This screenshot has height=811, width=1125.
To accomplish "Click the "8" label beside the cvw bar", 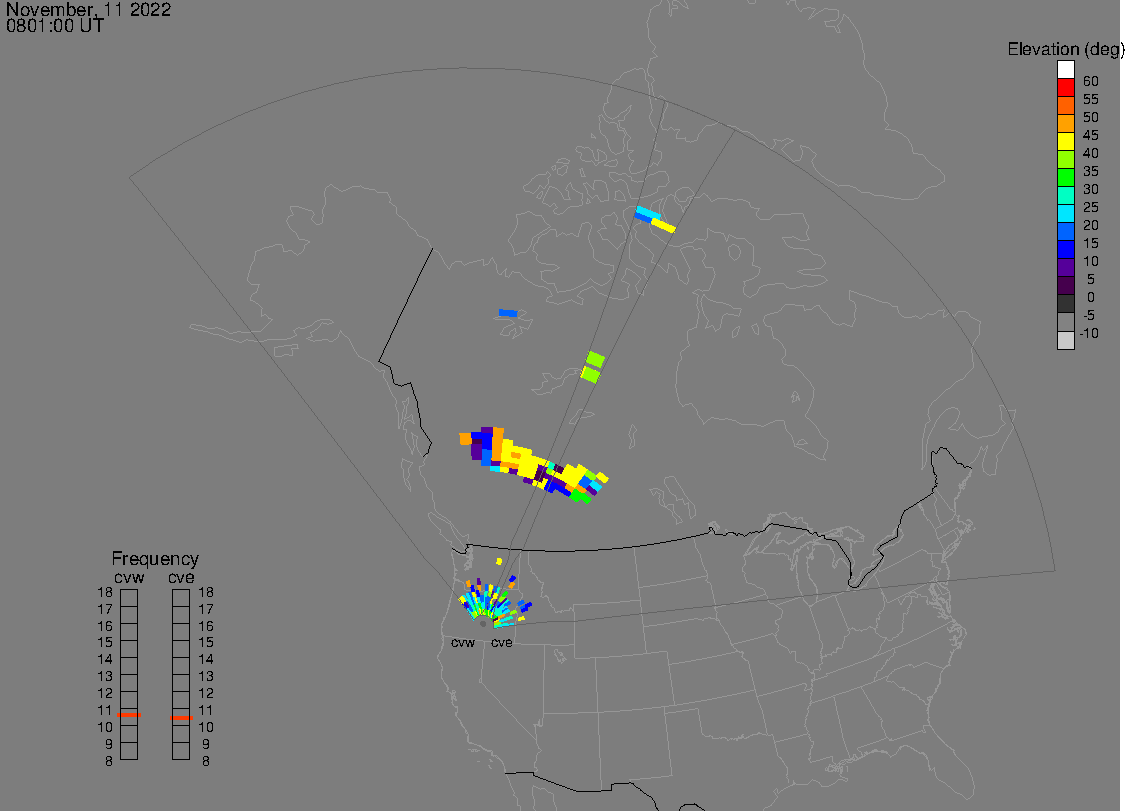I will [x=108, y=761].
